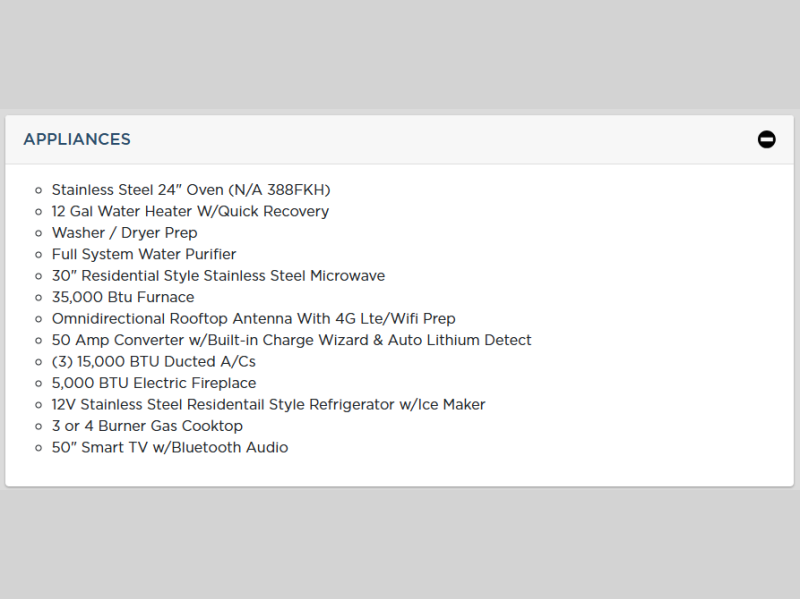
Task: Click the bullet next to Washer / Dryer Prep
Action: pos(39,233)
